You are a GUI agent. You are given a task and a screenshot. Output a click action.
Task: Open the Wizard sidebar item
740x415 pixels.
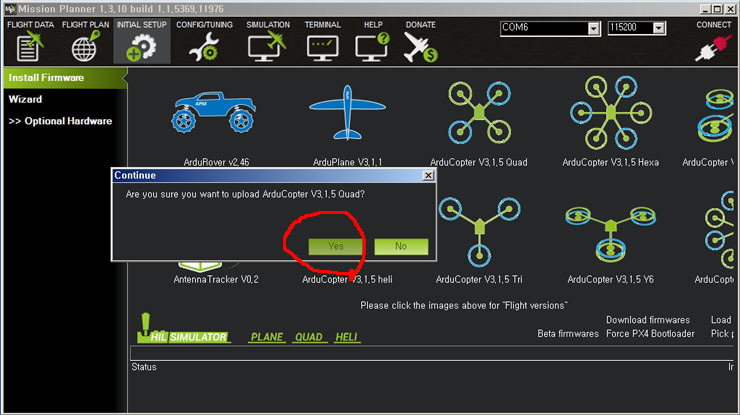[x=25, y=99]
